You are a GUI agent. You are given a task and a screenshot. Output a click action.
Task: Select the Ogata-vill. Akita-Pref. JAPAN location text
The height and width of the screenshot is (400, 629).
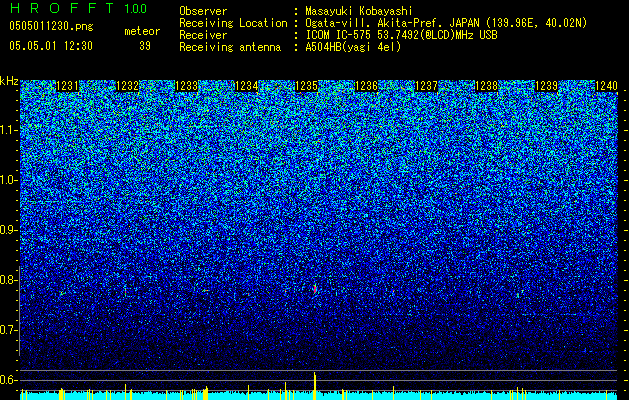click(x=446, y=23)
